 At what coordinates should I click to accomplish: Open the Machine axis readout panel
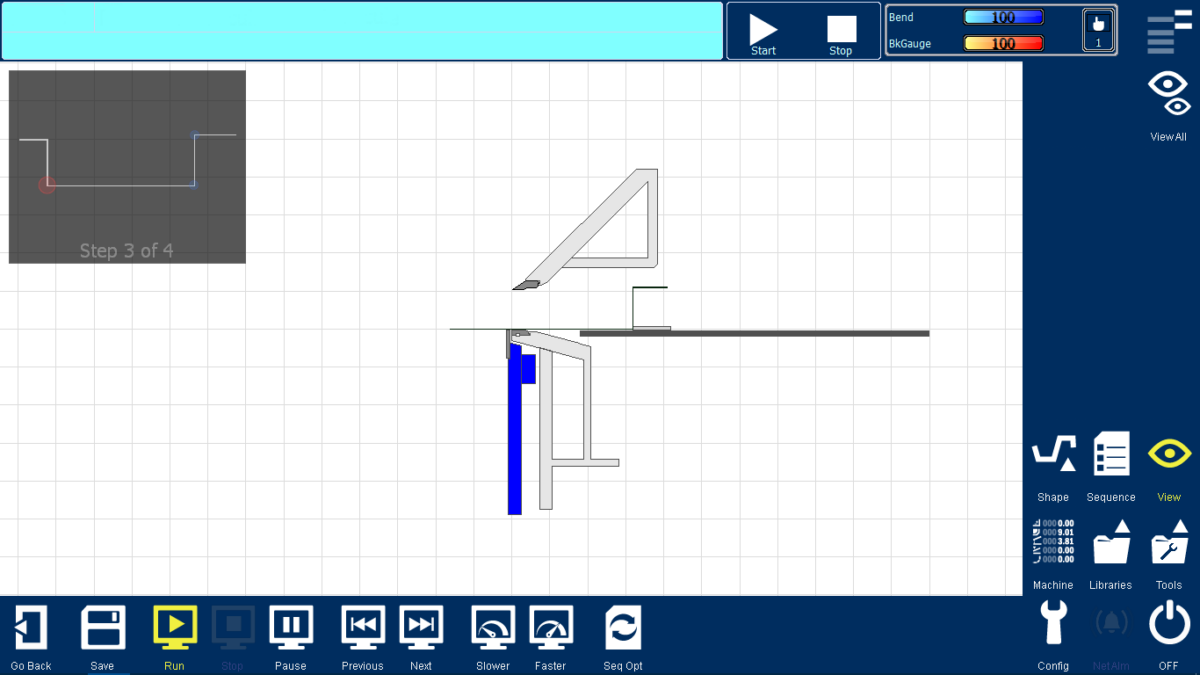[x=1053, y=543]
